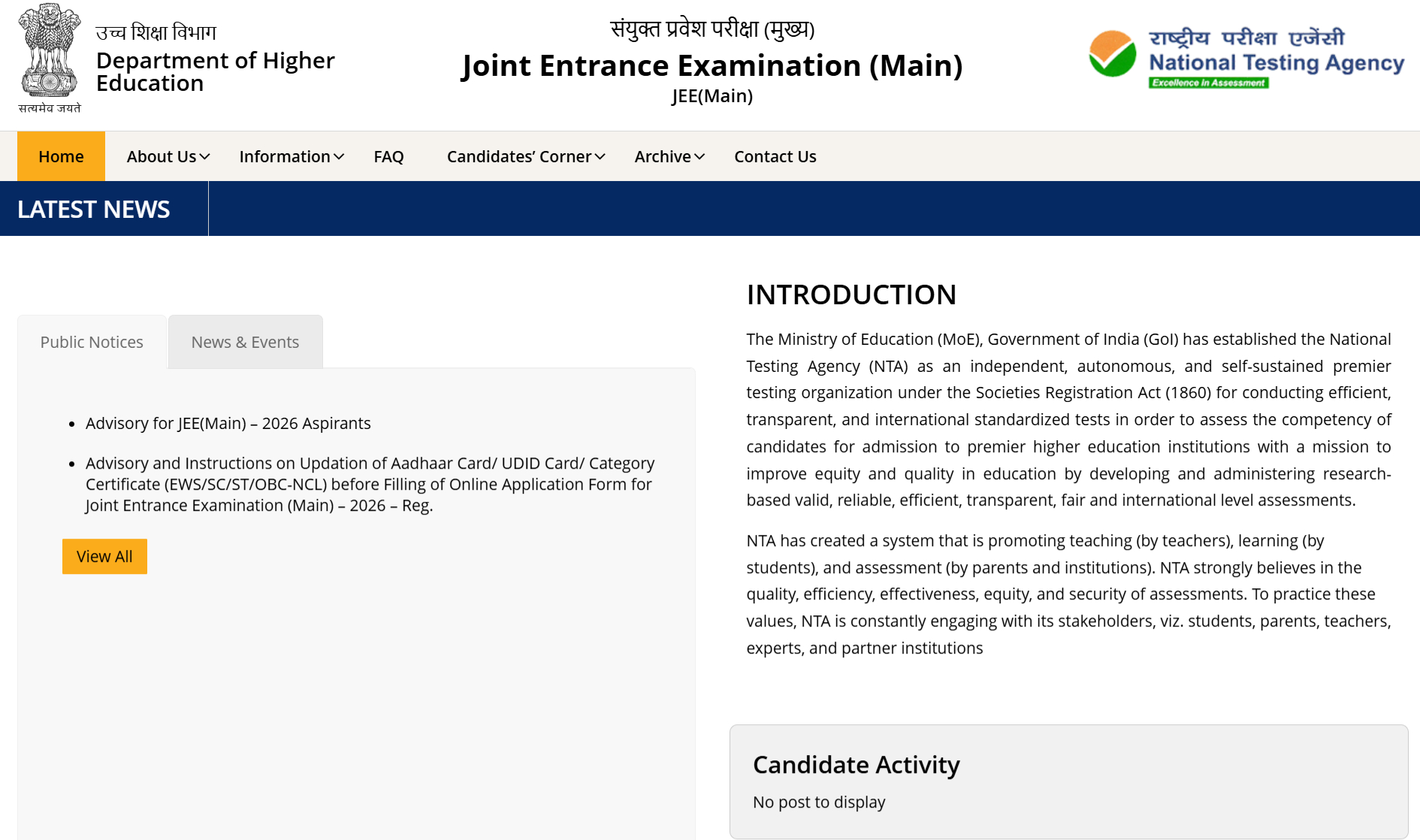Click the Hindi NTA title text
This screenshot has width=1420, height=840.
1246,38
